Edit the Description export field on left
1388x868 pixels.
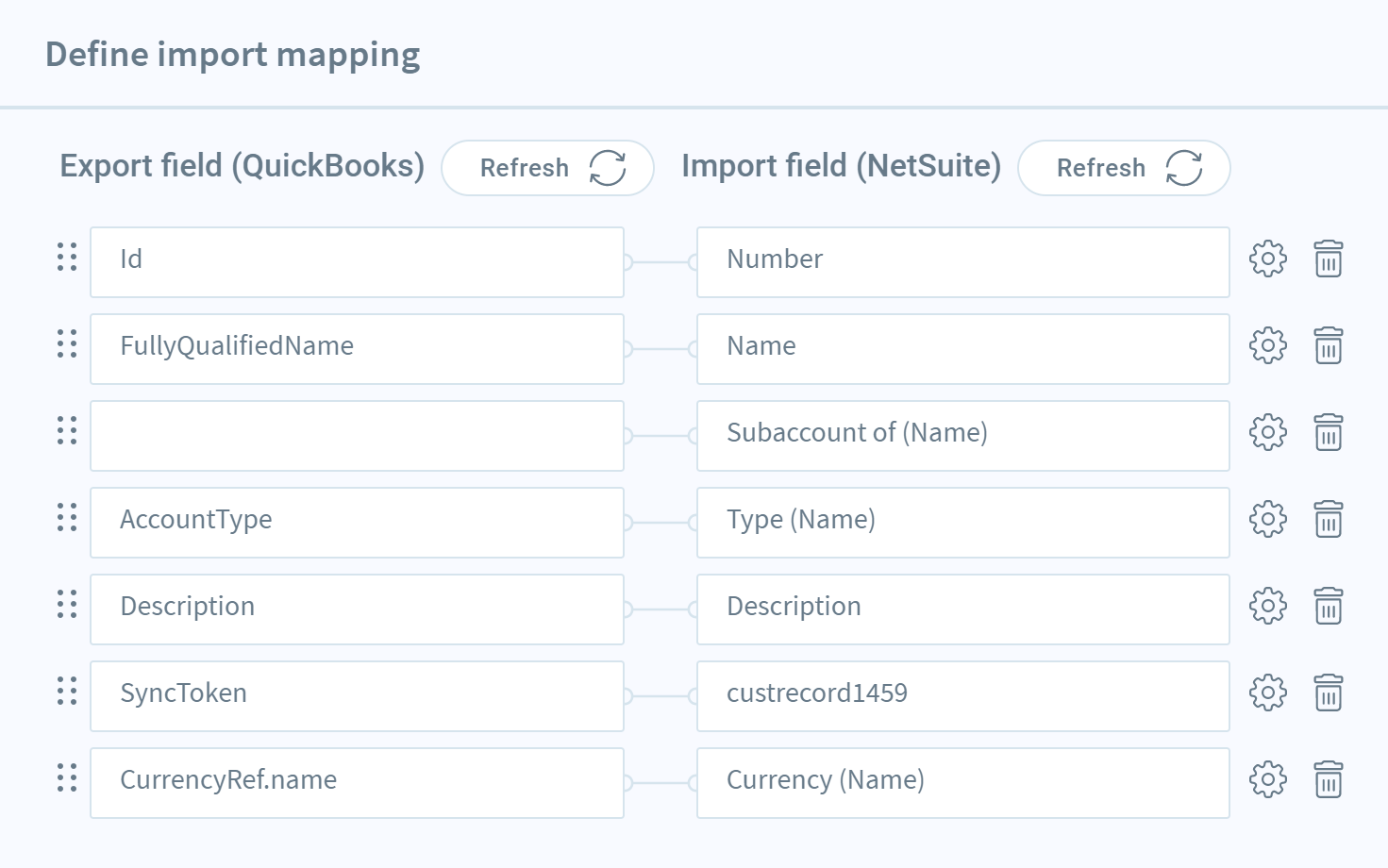point(357,609)
